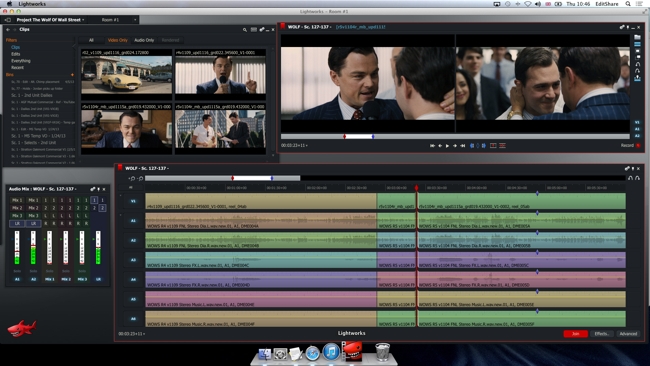Open the Project Wolf Of Wall Street dropdown
The height and width of the screenshot is (366, 650).
[50, 19]
